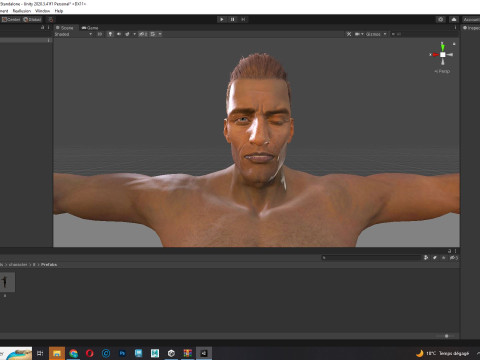Image resolution: width=480 pixels, height=360 pixels.
Task: Click the Pause button in the toolbar
Action: (x=233, y=19)
